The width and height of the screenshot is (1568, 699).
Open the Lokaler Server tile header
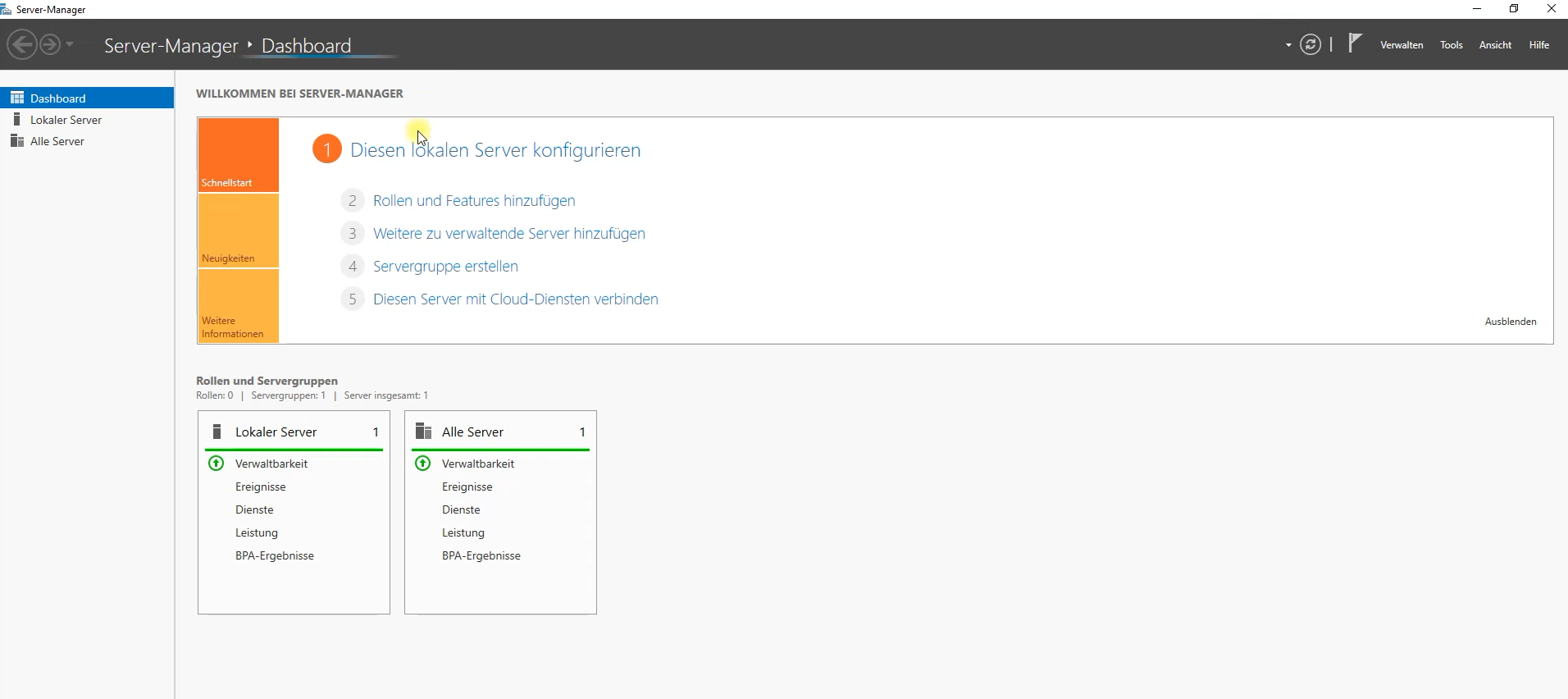pos(294,432)
